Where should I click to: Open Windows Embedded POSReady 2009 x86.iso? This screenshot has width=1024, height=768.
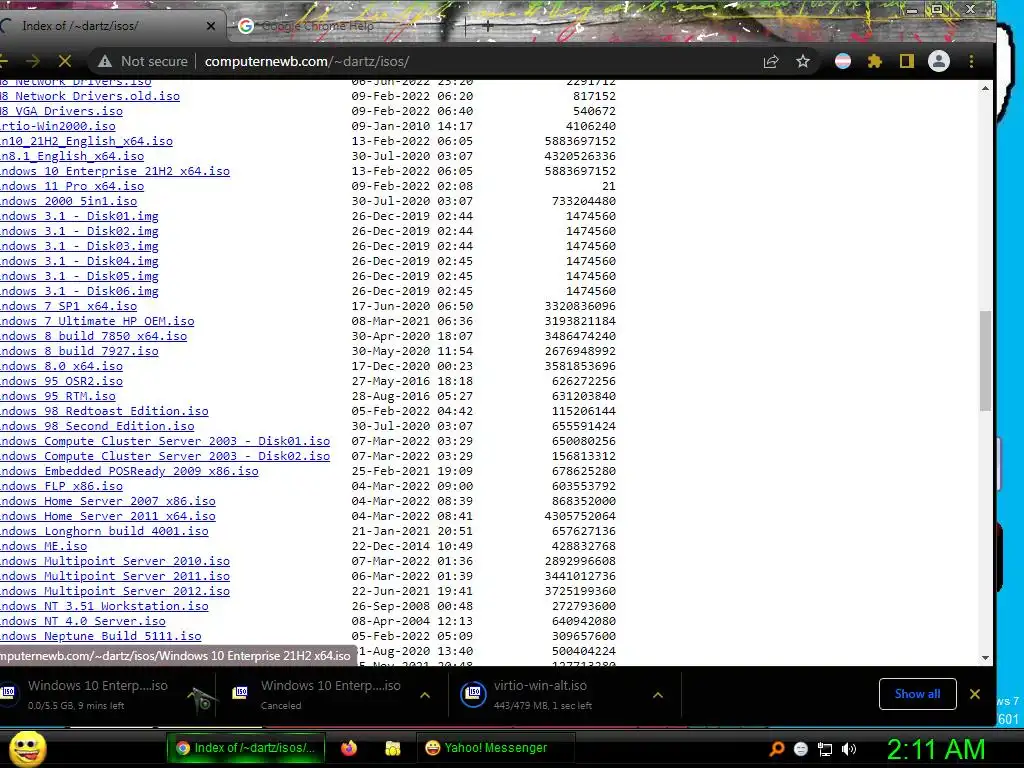(129, 472)
